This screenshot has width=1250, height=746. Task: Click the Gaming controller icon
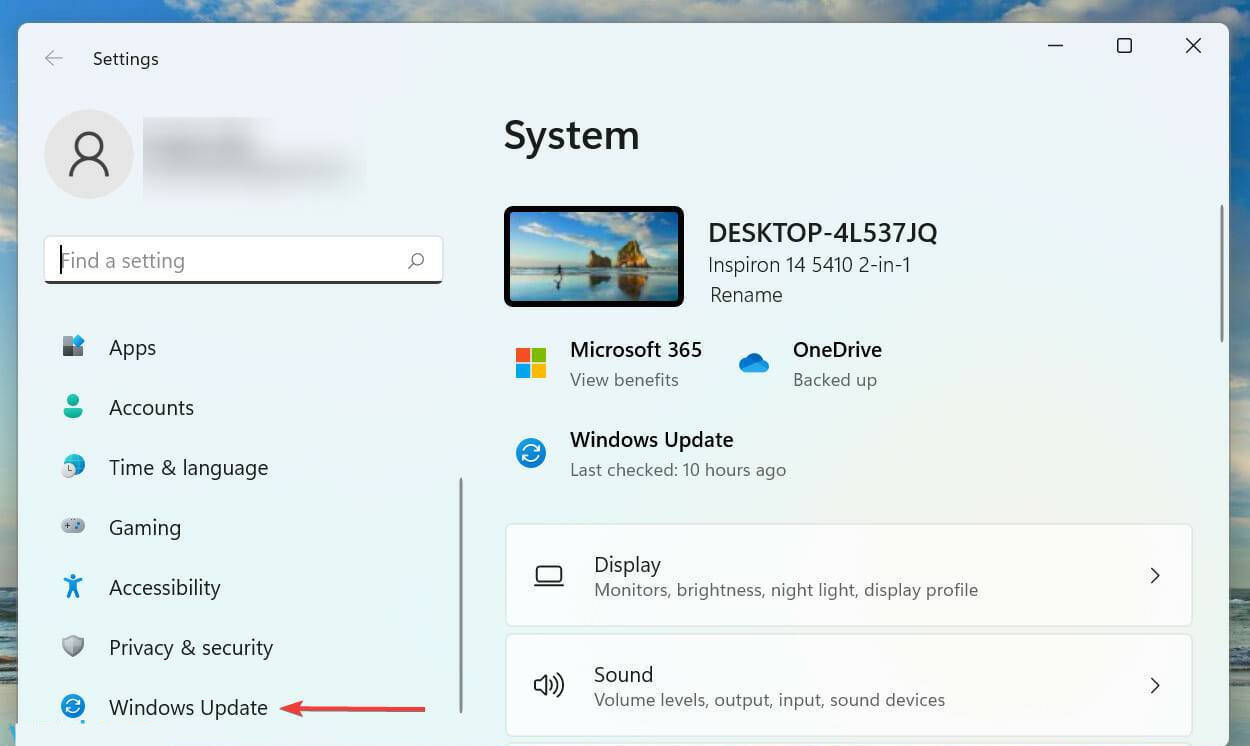(73, 527)
